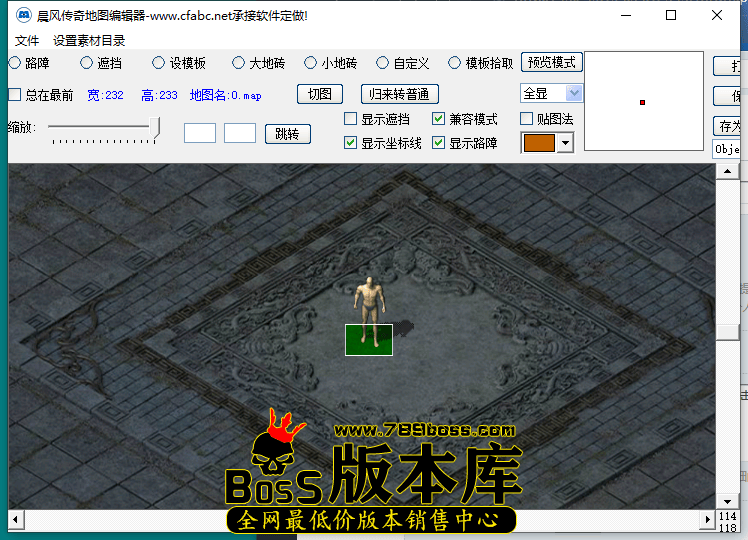Click the 存为 button at right edge

tap(727, 126)
